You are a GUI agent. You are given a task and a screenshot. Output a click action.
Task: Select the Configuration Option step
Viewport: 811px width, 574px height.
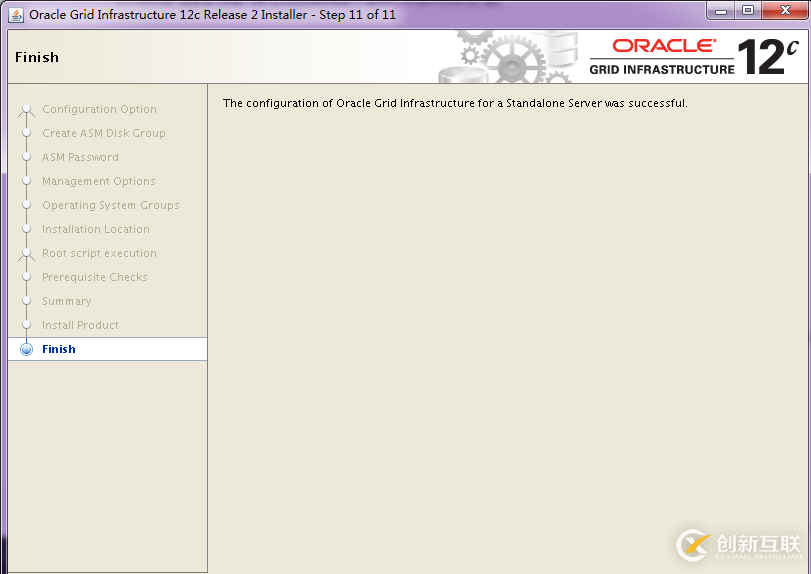(x=99, y=109)
